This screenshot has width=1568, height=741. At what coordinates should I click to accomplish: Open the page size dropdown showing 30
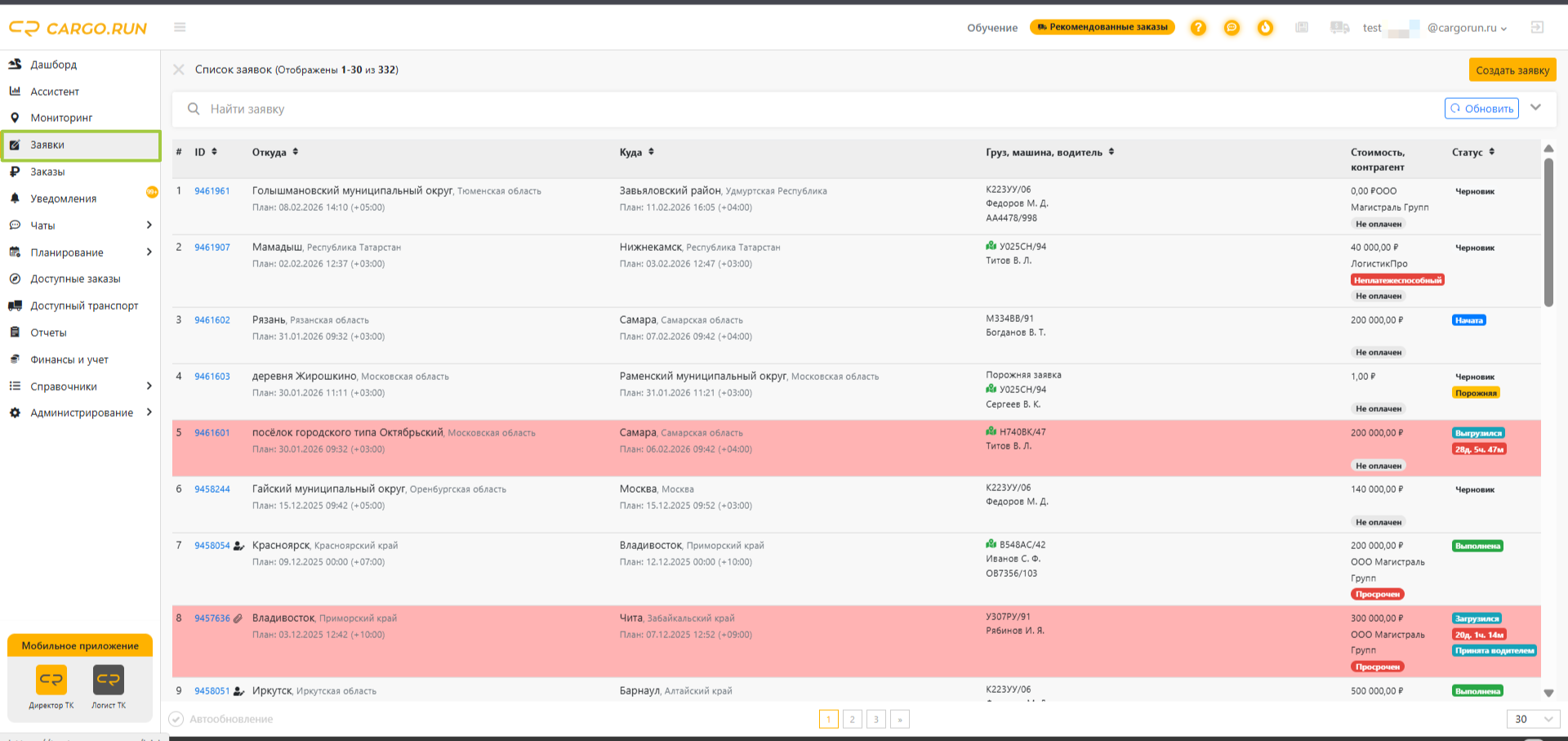tap(1532, 719)
